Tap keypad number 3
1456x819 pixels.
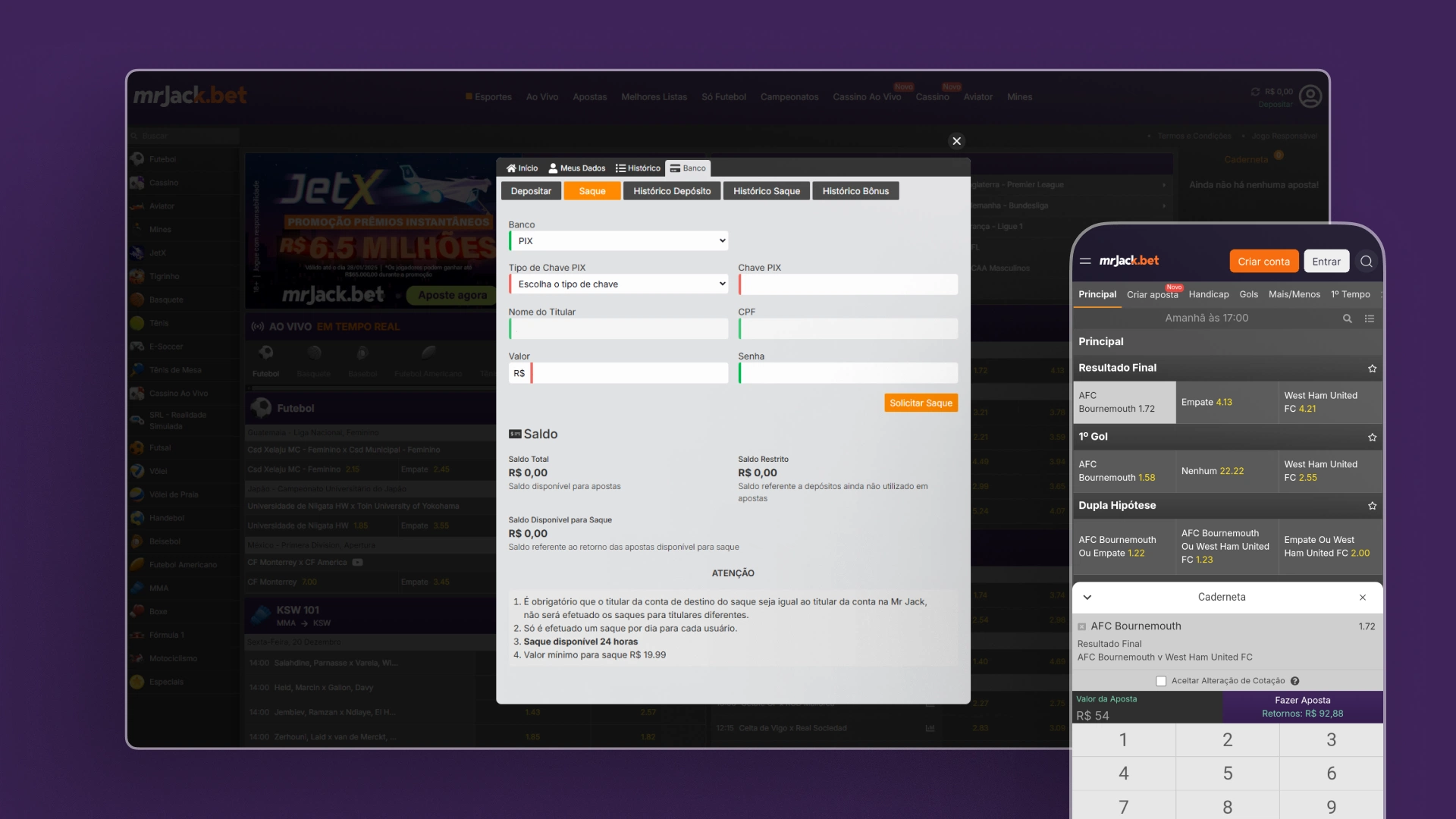coord(1331,740)
